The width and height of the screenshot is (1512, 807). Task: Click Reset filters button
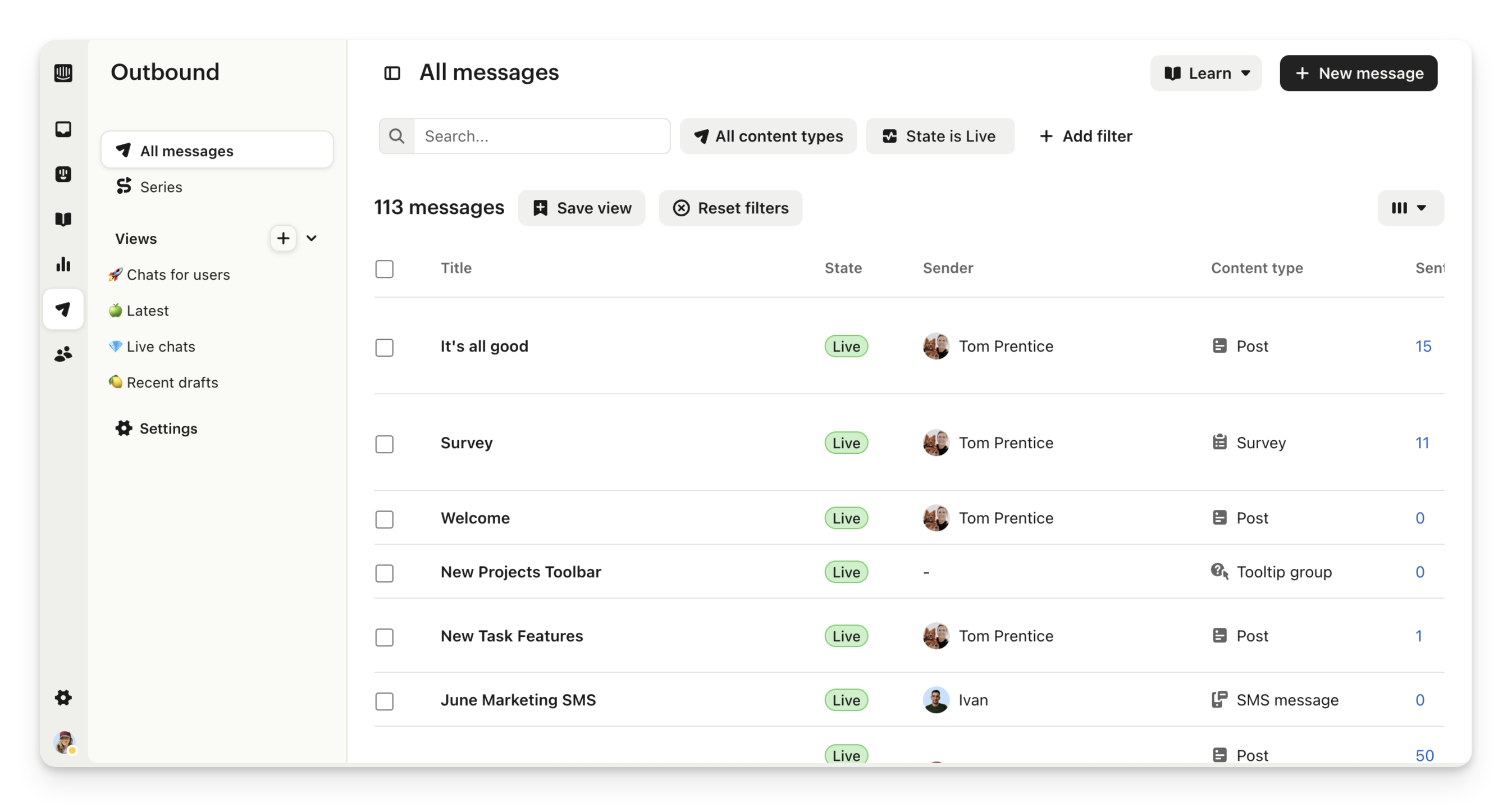pos(730,208)
